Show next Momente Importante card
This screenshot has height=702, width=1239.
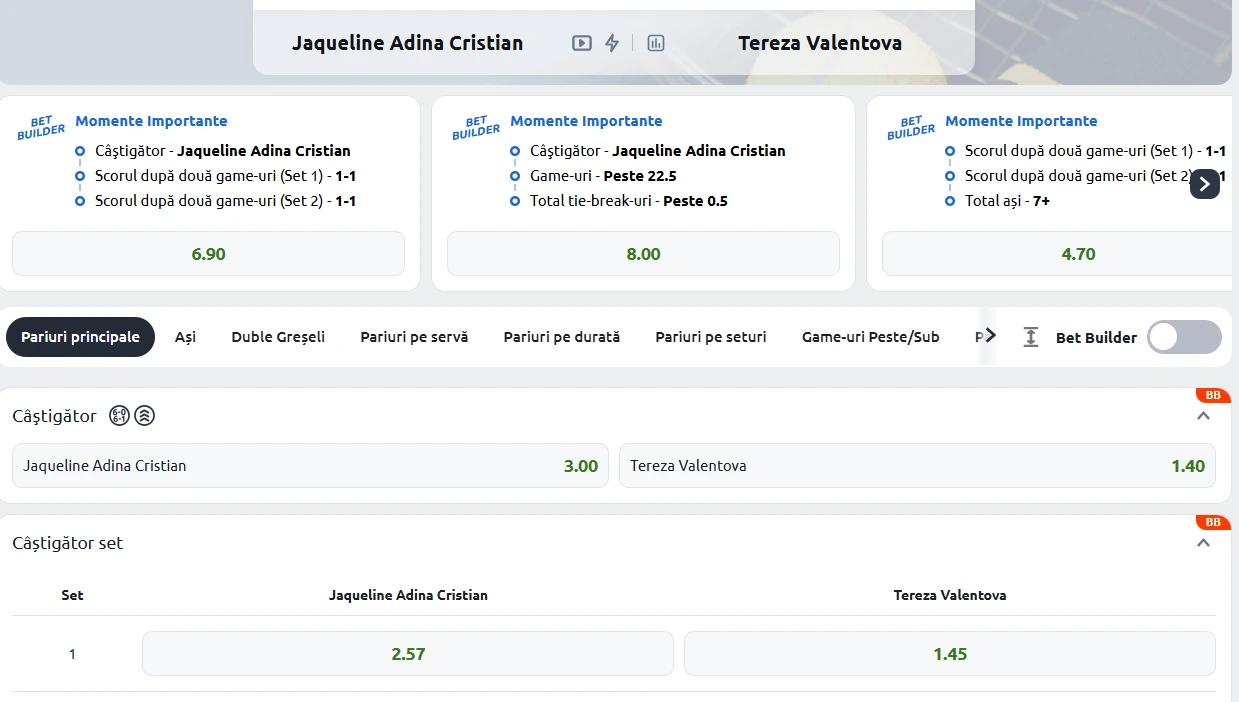pos(1205,184)
